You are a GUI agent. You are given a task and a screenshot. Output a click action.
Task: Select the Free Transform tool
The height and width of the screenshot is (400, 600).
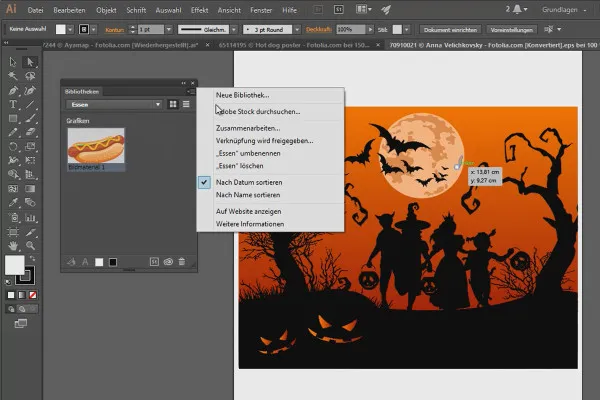coord(30,160)
